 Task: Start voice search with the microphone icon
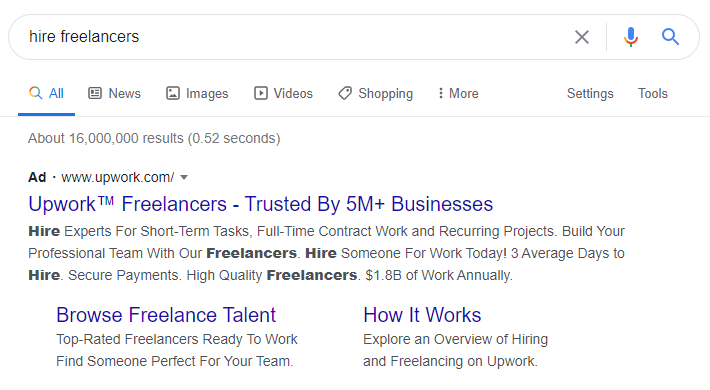point(630,37)
